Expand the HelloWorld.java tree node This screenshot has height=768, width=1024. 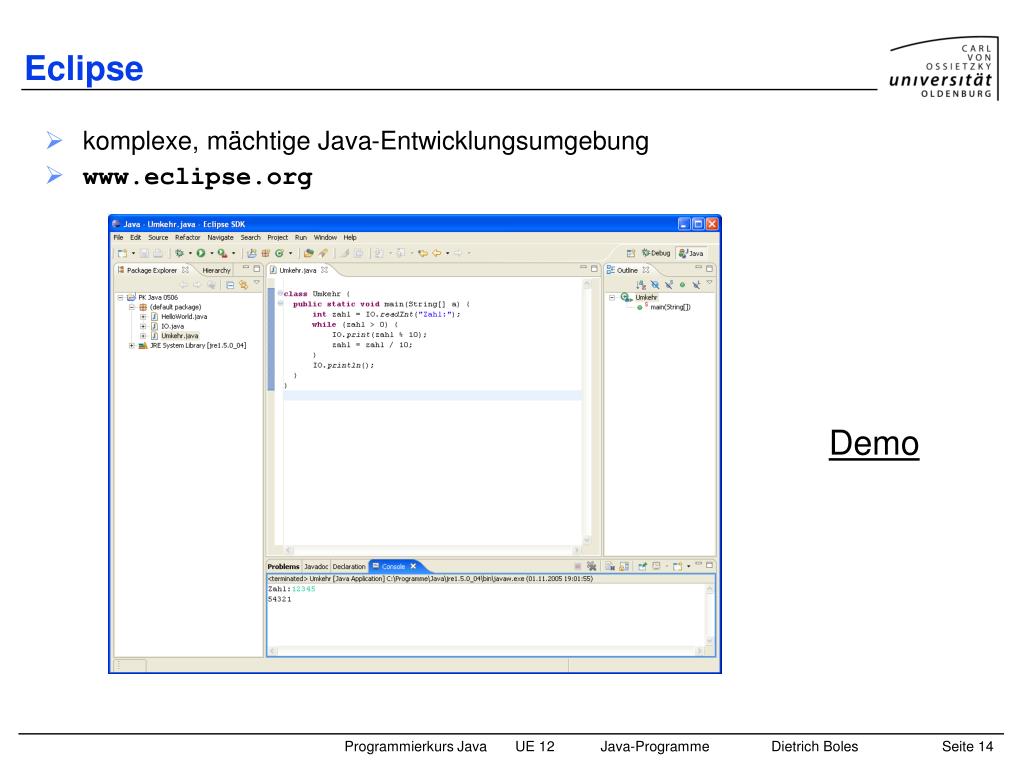[x=142, y=317]
